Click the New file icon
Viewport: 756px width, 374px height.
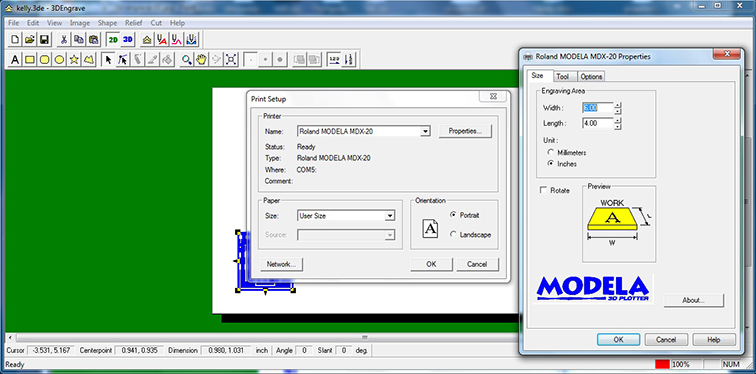(15, 40)
